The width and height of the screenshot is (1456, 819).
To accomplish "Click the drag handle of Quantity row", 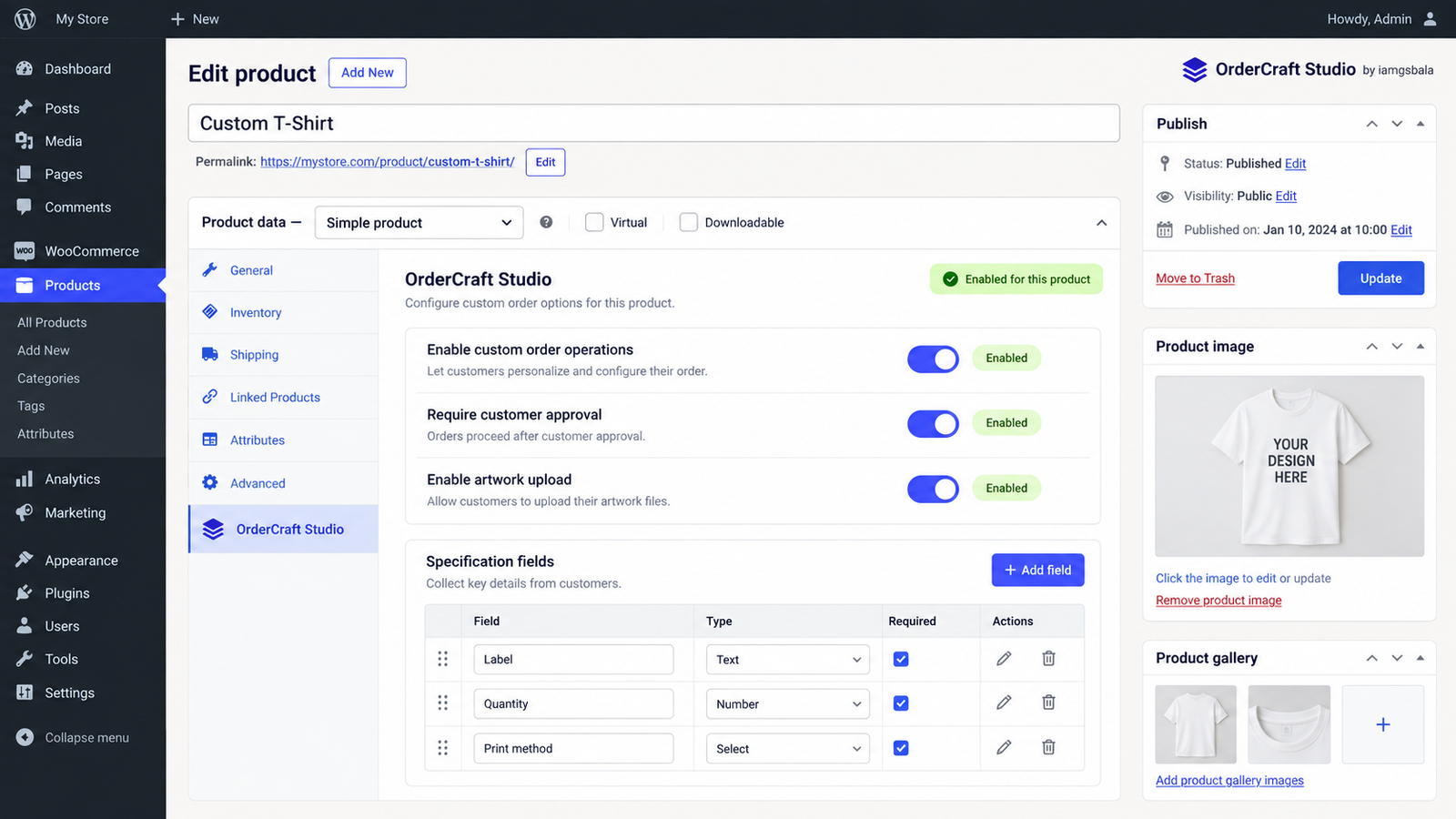I will pyautogui.click(x=443, y=703).
